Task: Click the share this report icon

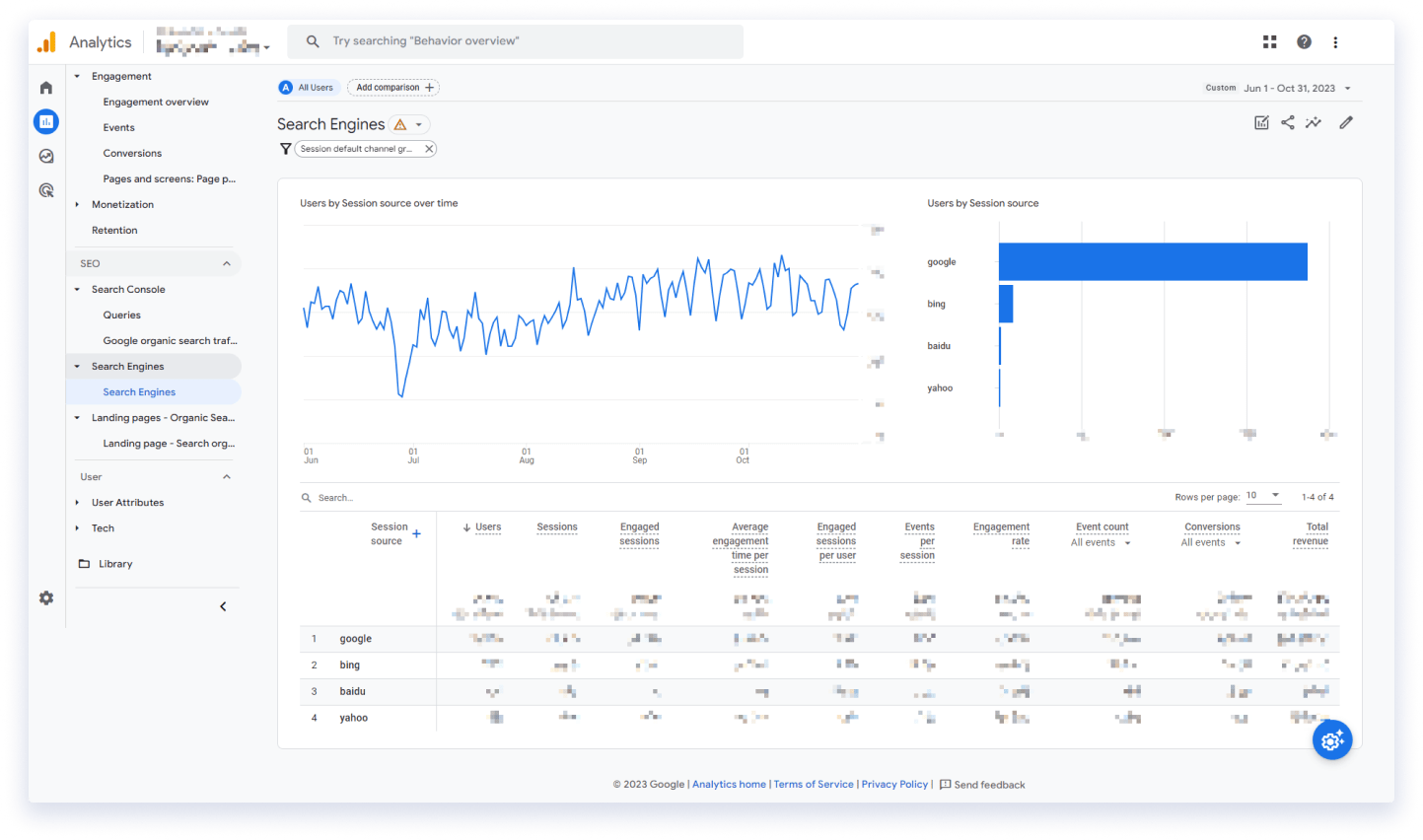Action: [1288, 122]
